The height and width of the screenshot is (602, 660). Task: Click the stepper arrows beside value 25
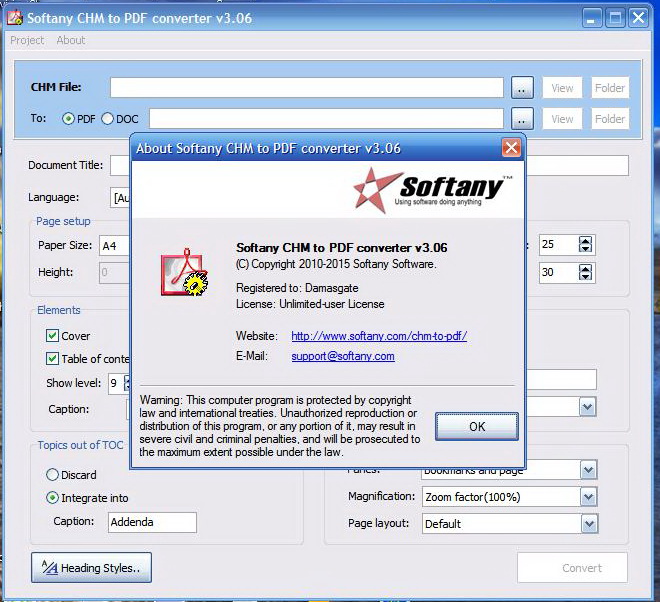[x=585, y=245]
